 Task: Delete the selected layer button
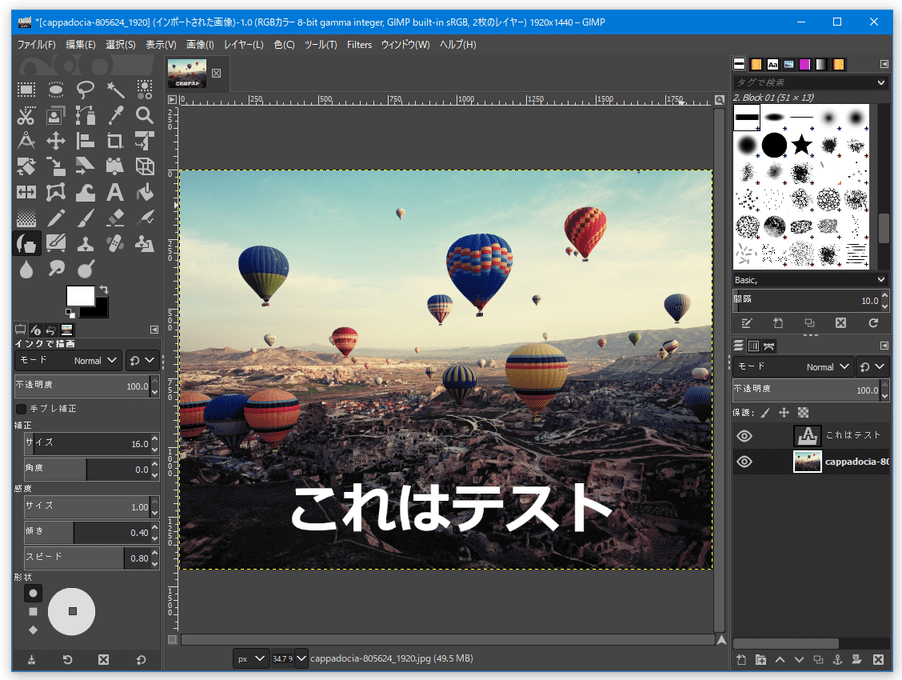(x=878, y=660)
